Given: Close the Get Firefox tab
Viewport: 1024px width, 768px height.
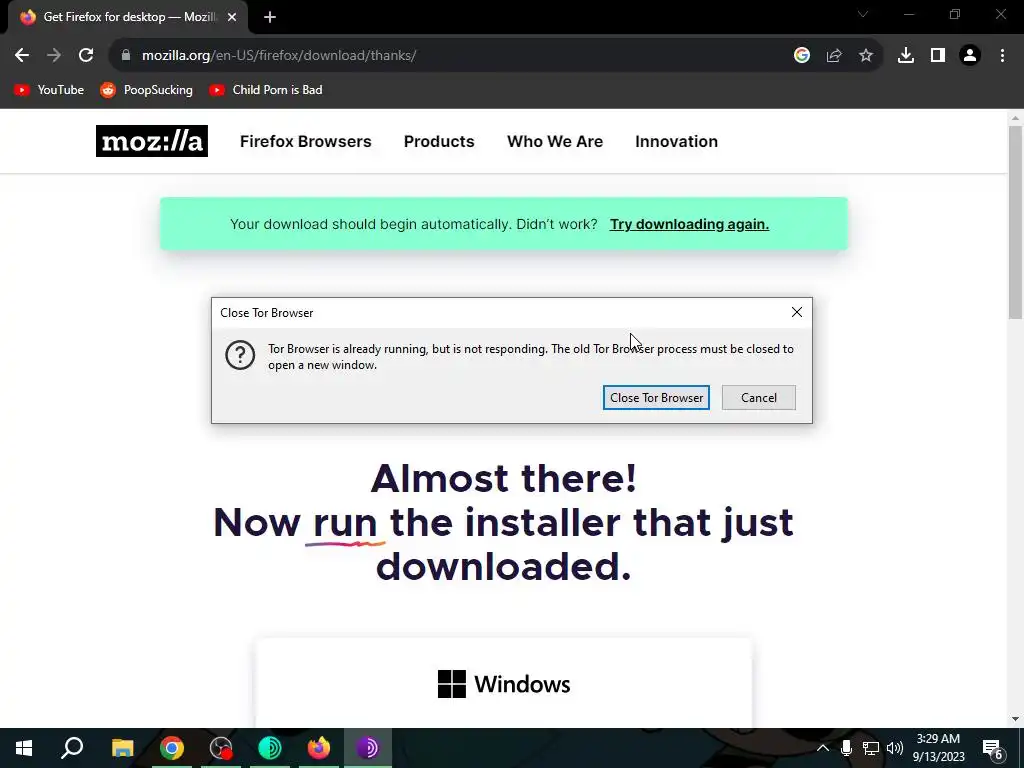Looking at the screenshot, I should point(232,17).
